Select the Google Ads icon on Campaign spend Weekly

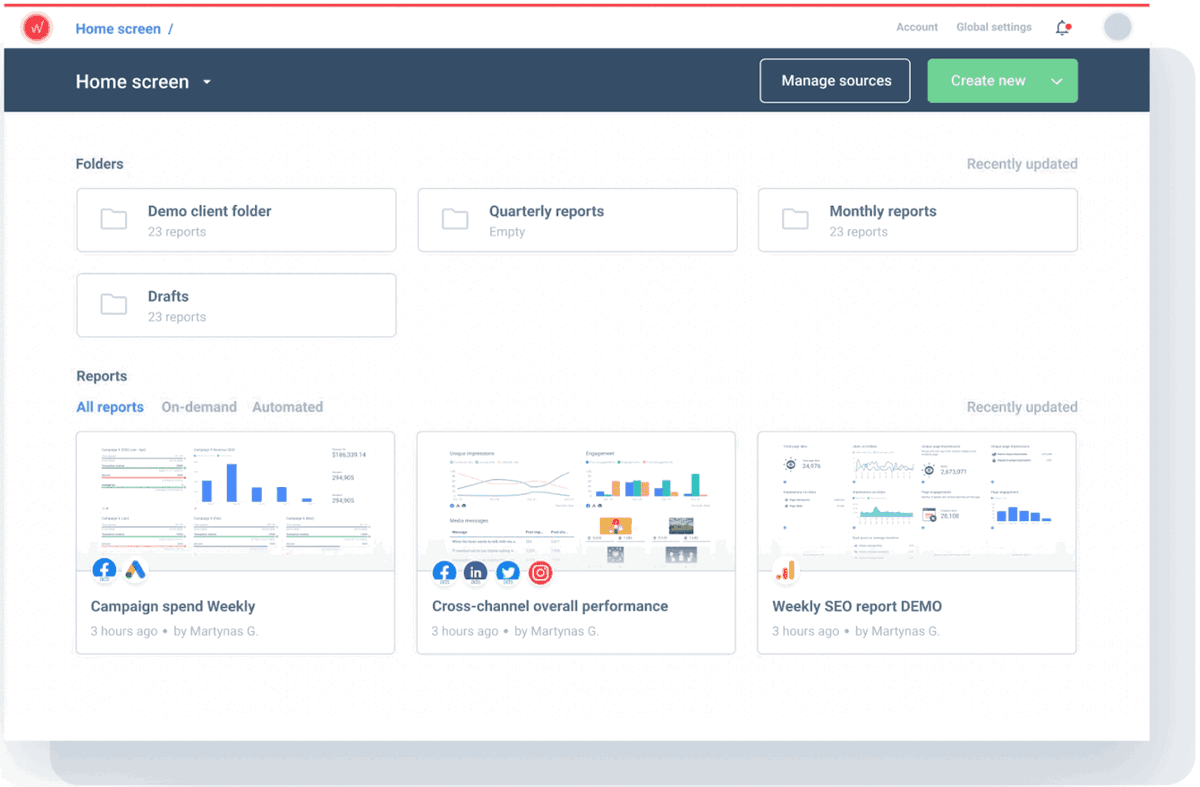pyautogui.click(x=135, y=570)
